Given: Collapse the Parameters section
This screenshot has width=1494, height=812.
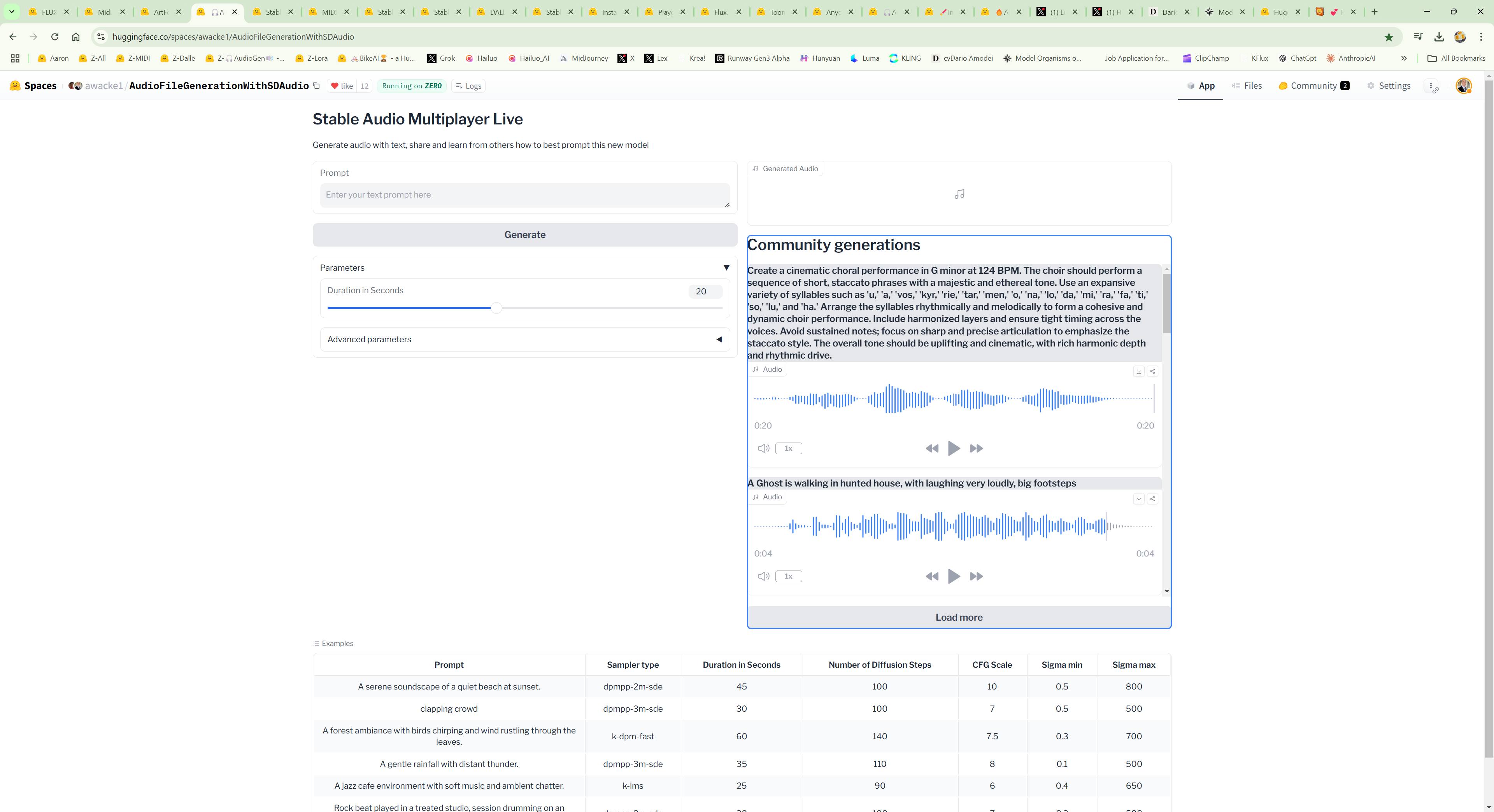Looking at the screenshot, I should [726, 268].
